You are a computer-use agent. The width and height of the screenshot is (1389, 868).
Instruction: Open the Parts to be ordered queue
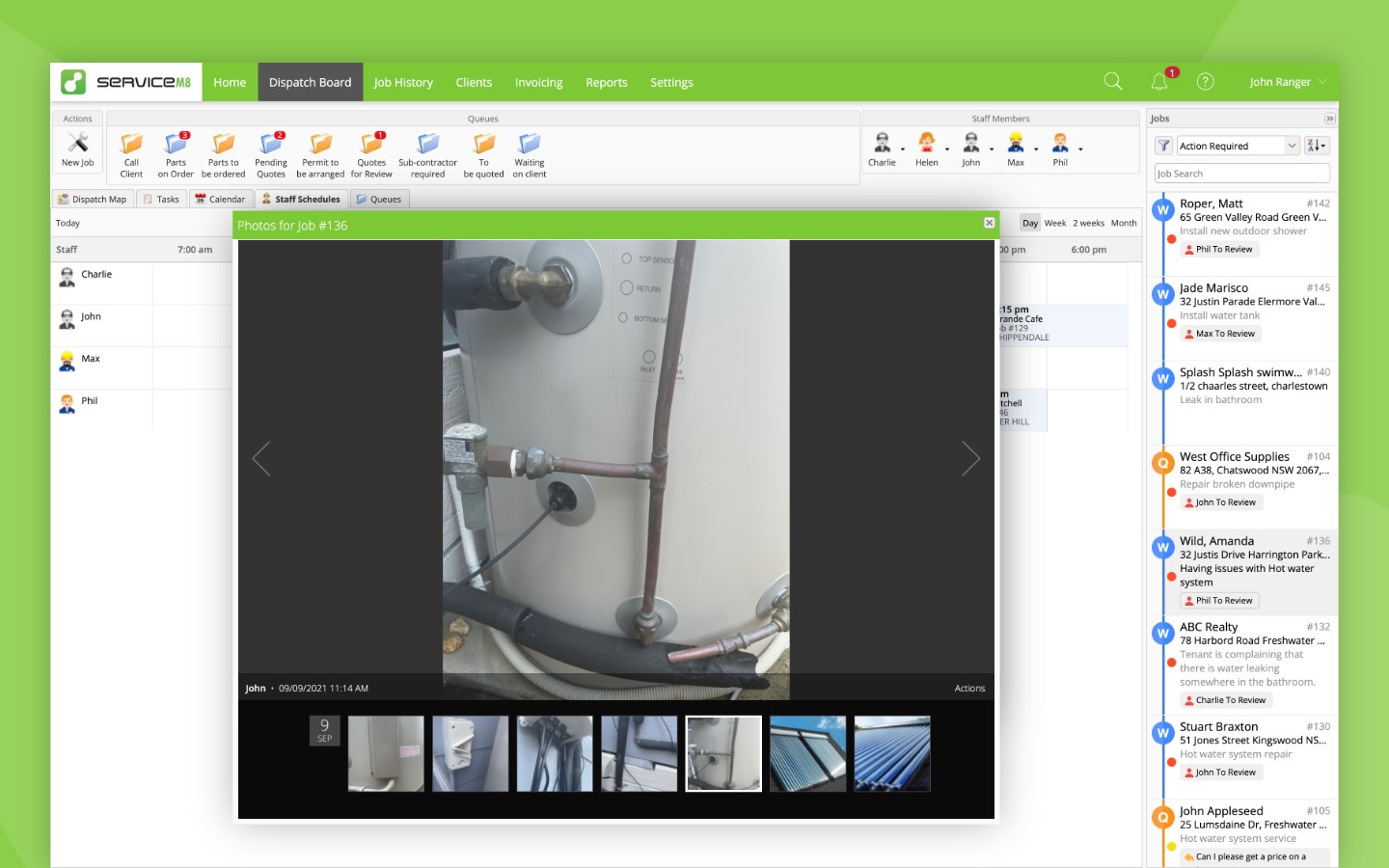[223, 155]
